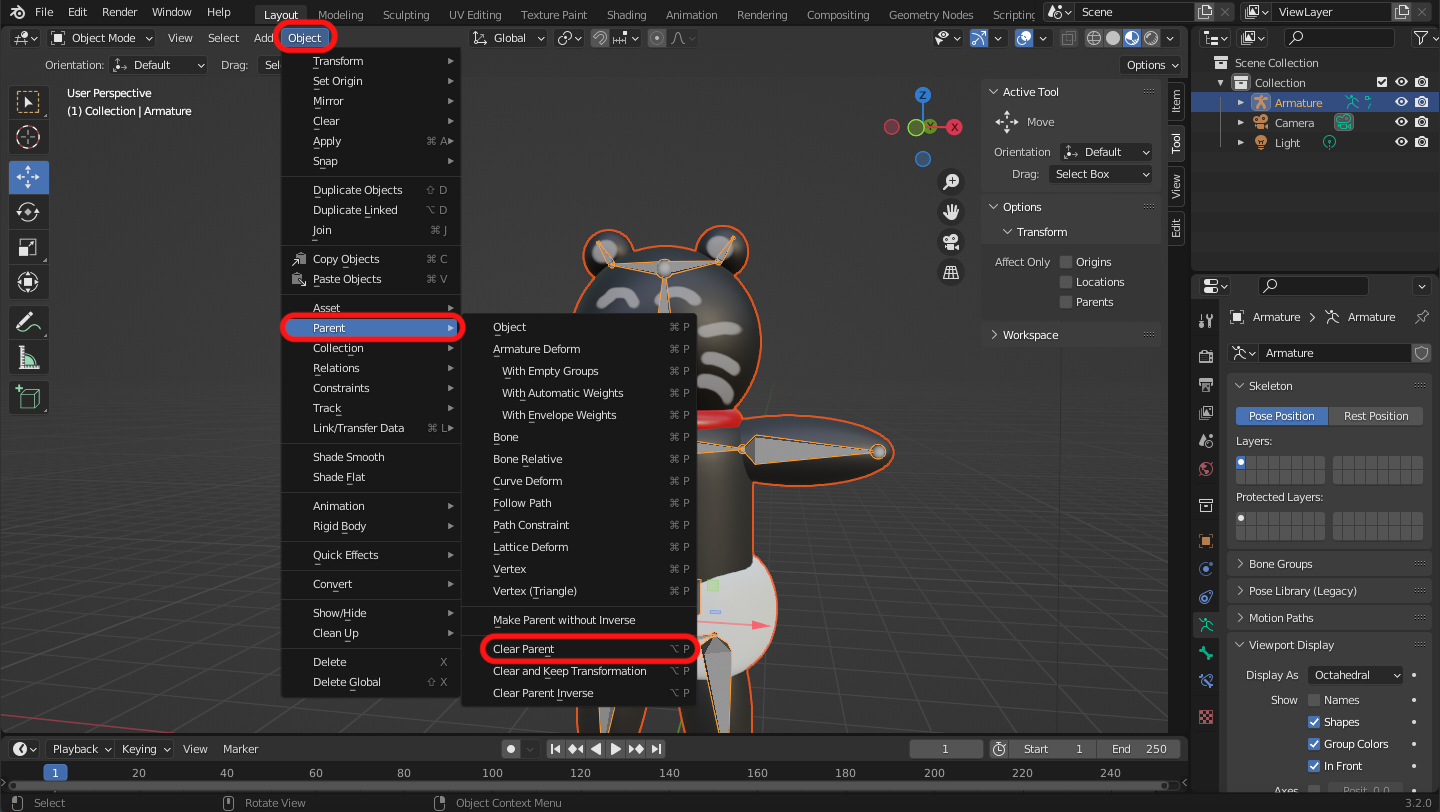Viewport: 1440px width, 812px height.
Task: Select the Rotate tool
Action: pyautogui.click(x=28, y=213)
